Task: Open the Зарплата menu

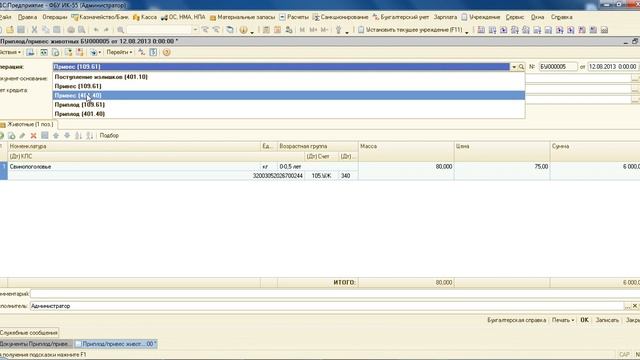Action: [x=445, y=17]
